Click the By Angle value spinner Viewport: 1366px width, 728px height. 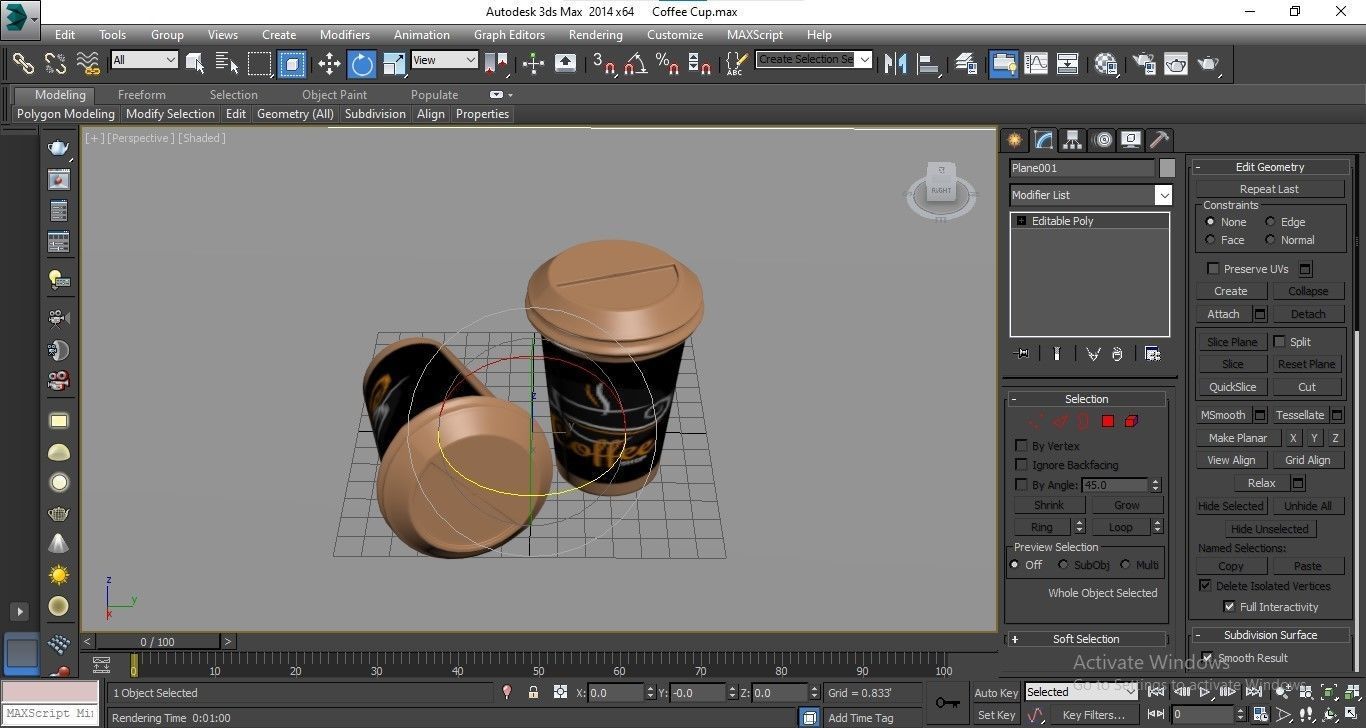pyautogui.click(x=1155, y=485)
